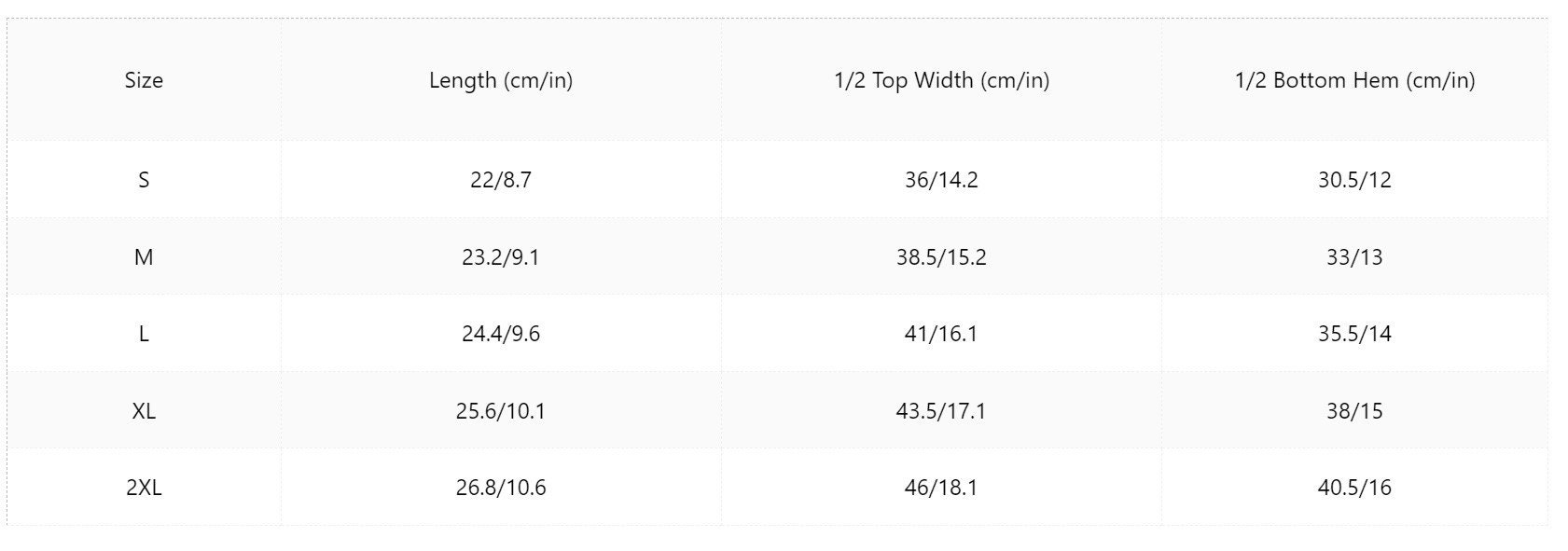This screenshot has height=551, width=1568.
Task: Select size S row label
Action: [x=144, y=180]
